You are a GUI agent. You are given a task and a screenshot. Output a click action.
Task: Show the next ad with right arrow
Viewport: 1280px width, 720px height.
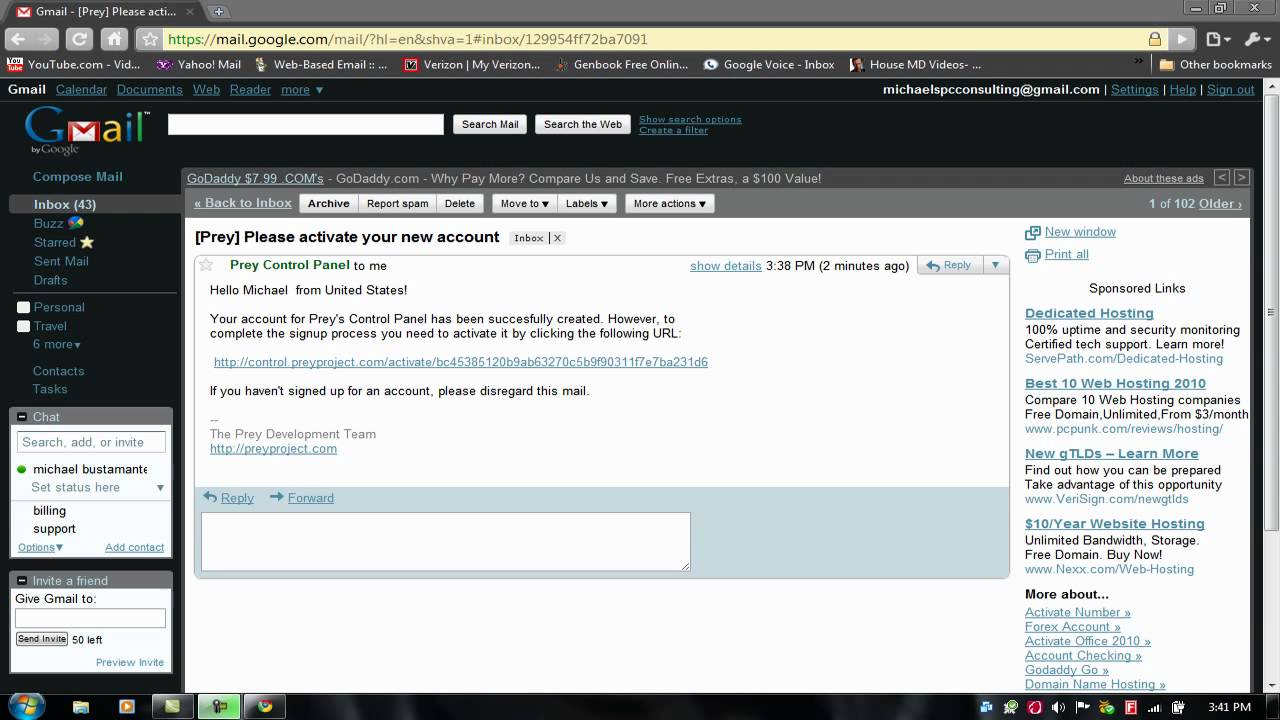click(x=1241, y=177)
